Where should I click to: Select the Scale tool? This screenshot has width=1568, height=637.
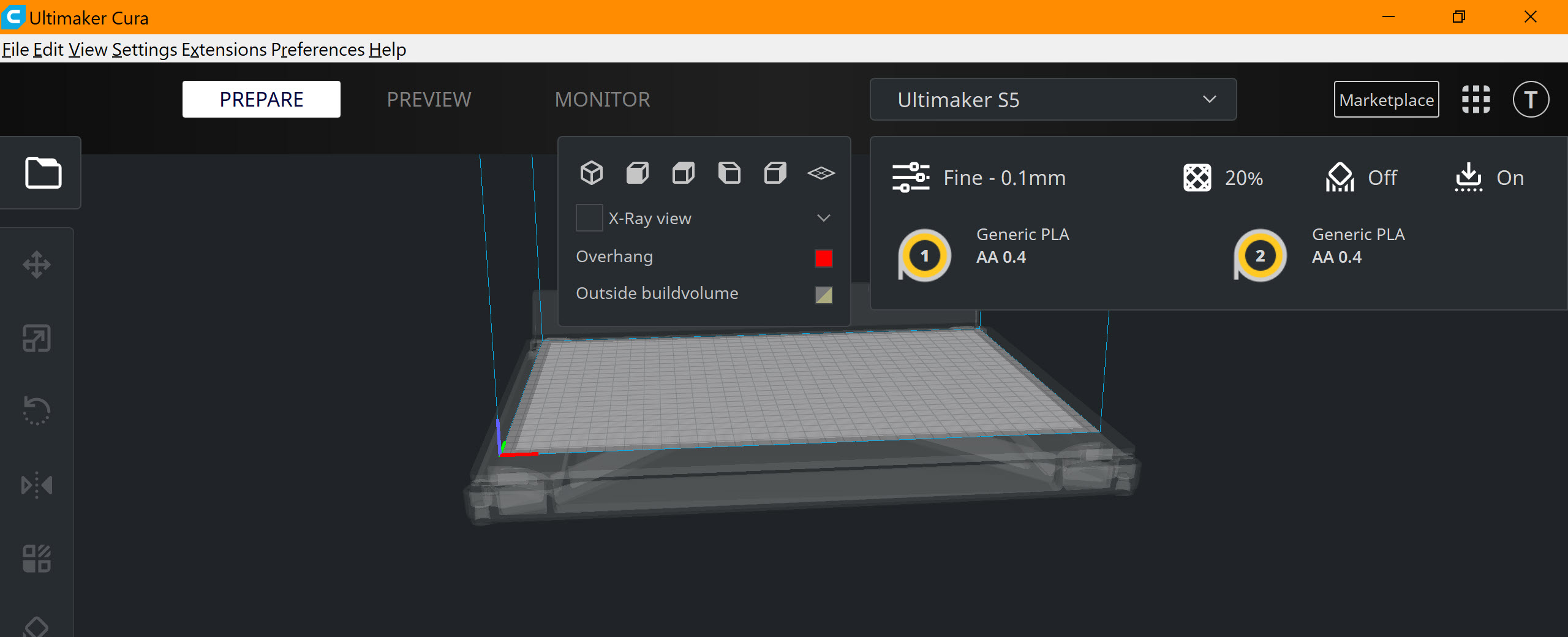[x=36, y=338]
